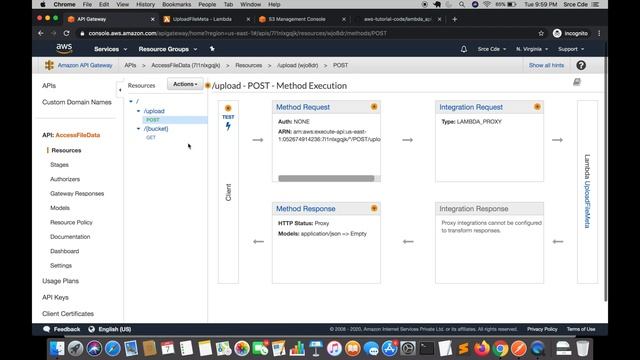Collapse the root / resource arrow

(131, 101)
